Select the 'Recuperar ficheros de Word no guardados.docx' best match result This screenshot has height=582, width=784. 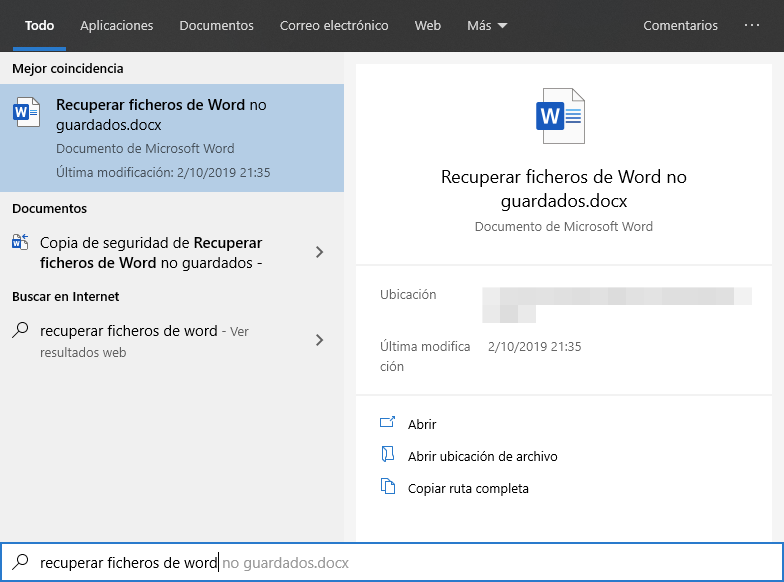click(172, 138)
